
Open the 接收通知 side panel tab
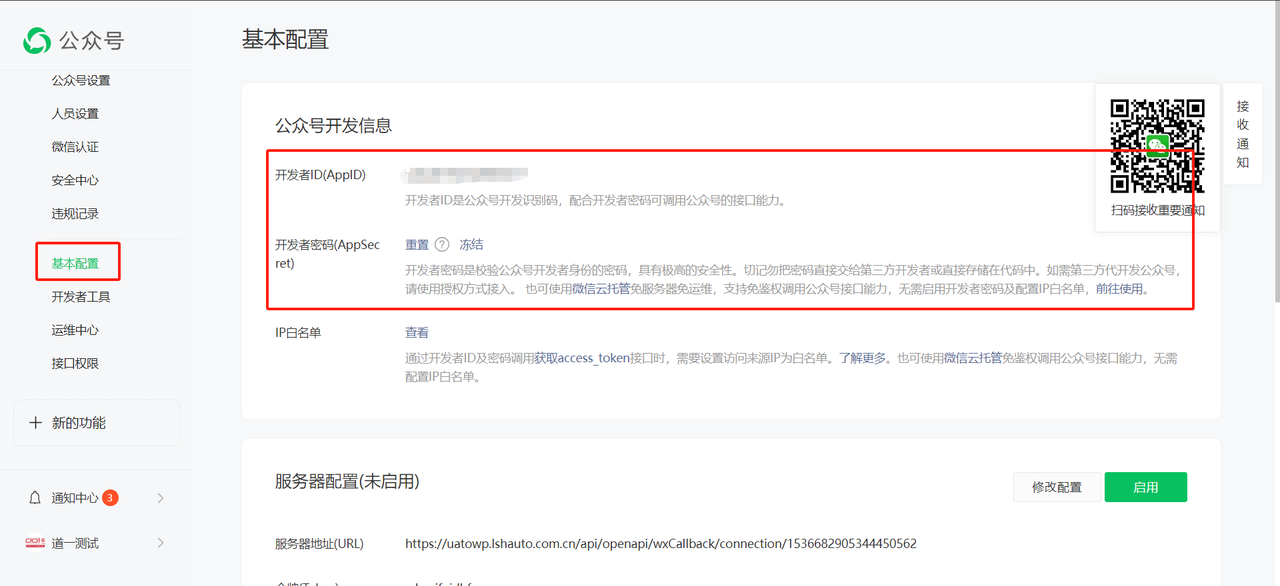[1242, 134]
